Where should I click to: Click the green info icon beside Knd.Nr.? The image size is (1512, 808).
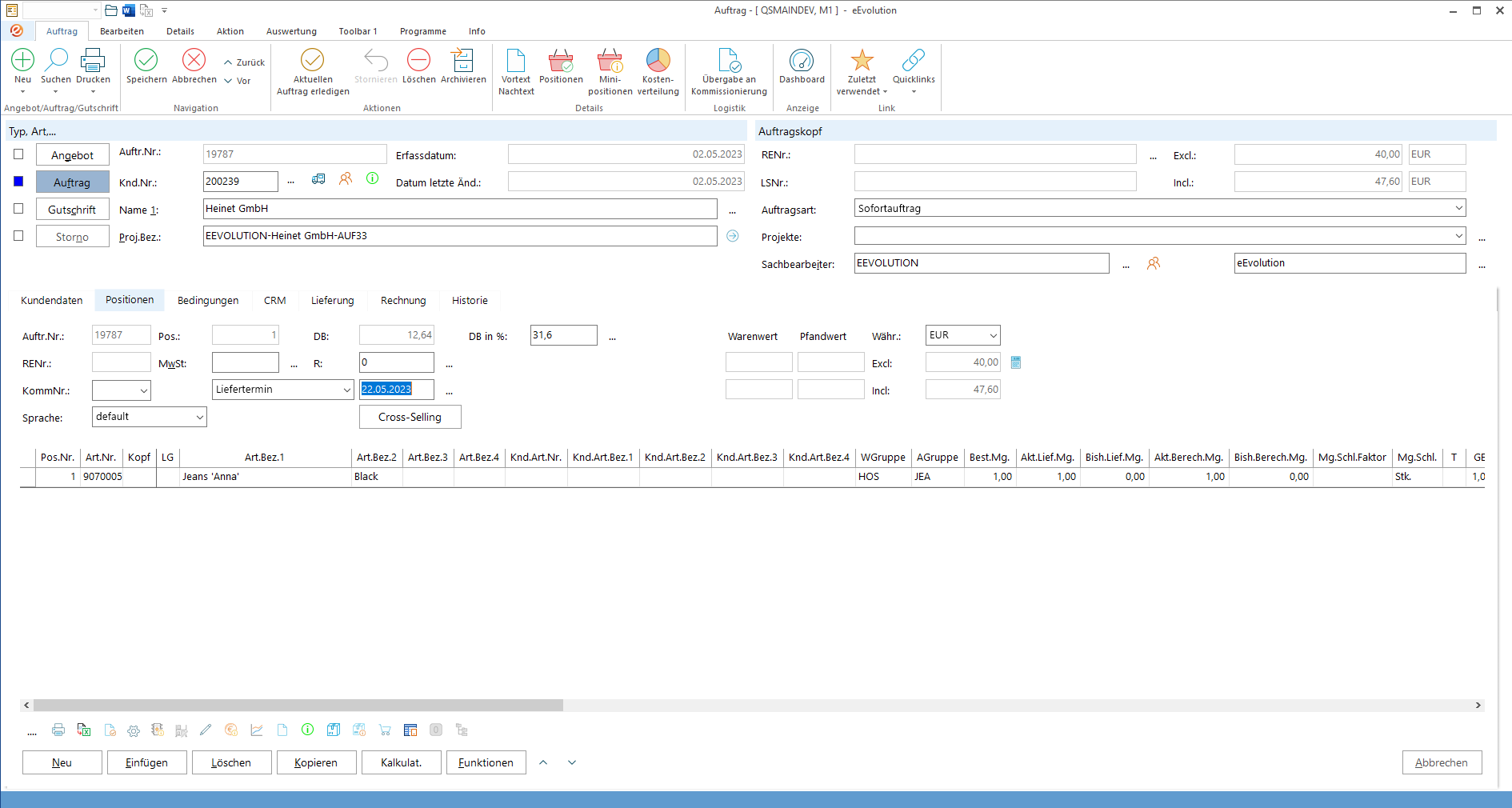(x=373, y=178)
